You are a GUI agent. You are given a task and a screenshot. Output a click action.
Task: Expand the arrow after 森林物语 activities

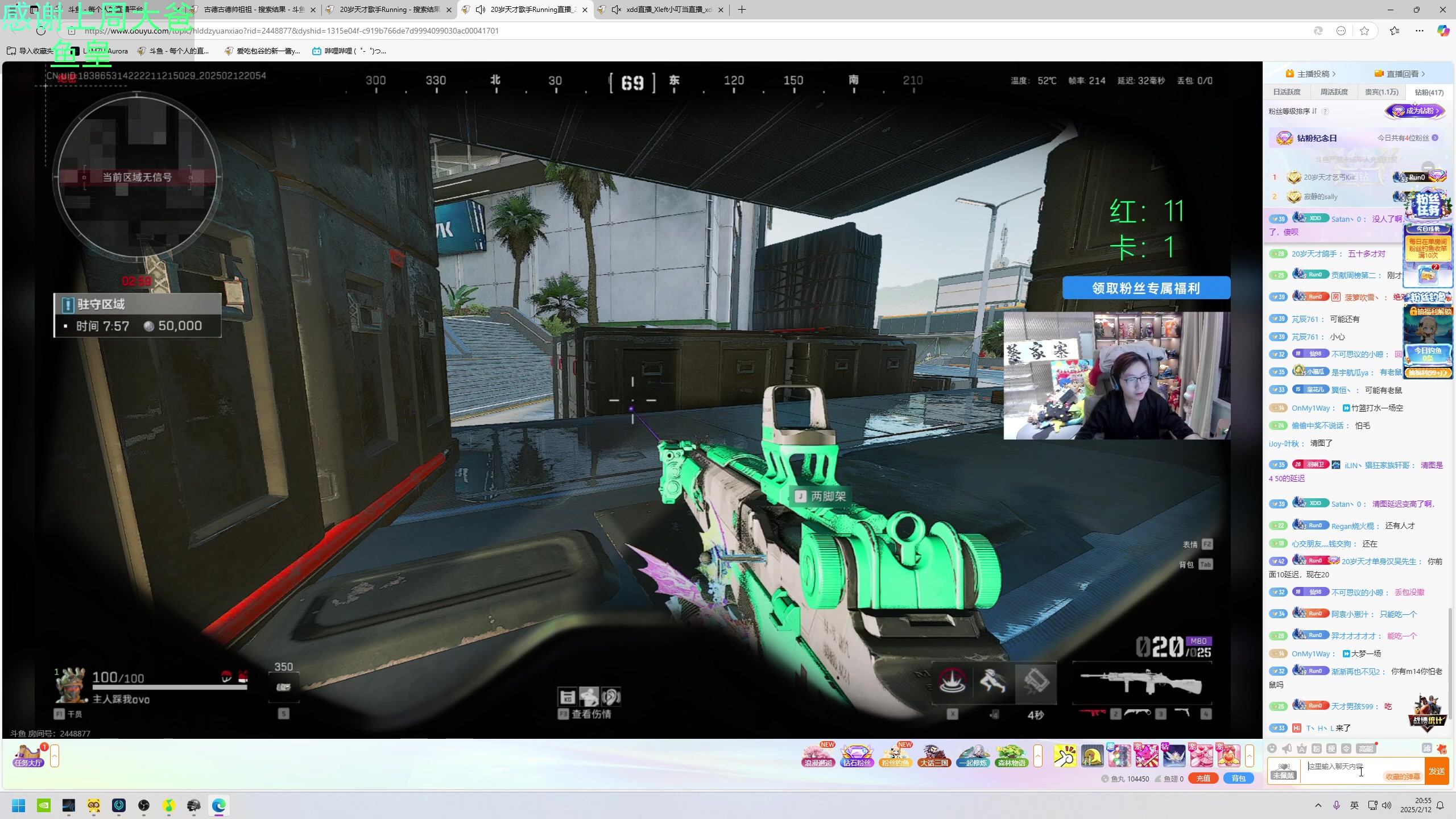pyautogui.click(x=1038, y=756)
